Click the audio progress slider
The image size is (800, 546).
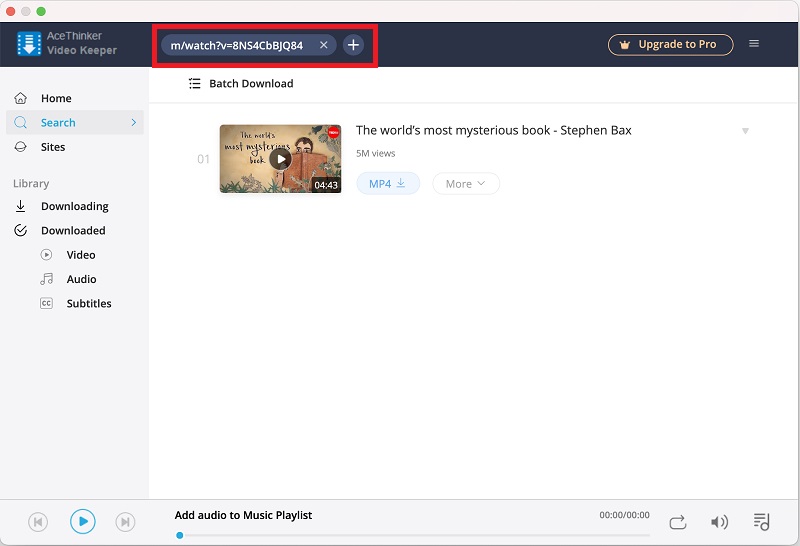pos(400,535)
